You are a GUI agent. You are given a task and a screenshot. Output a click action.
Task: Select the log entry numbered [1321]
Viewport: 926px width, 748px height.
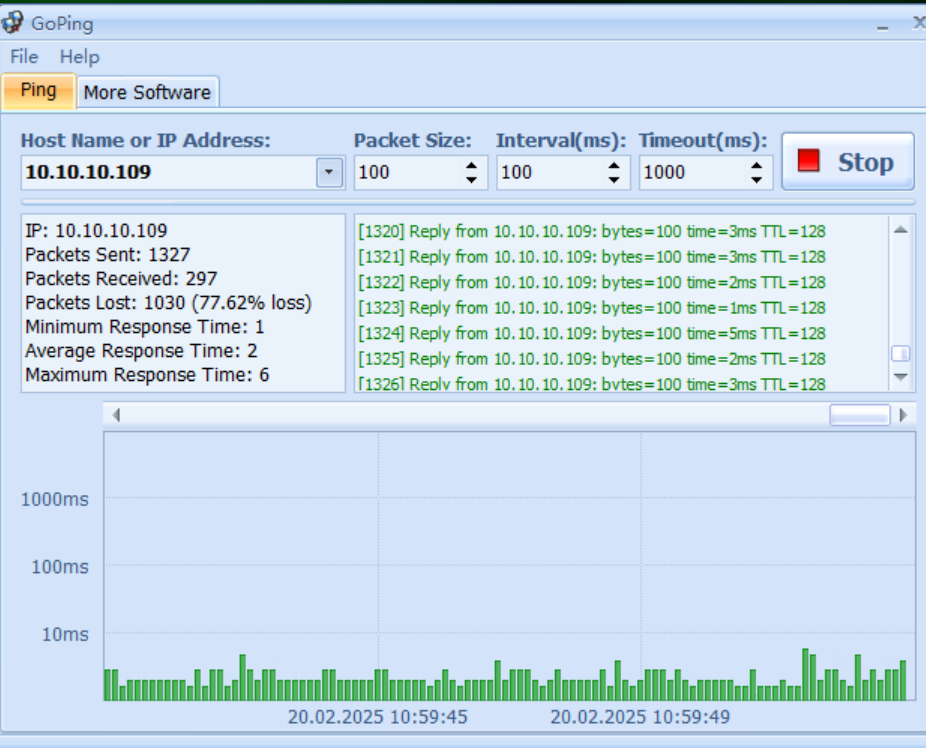click(x=592, y=257)
